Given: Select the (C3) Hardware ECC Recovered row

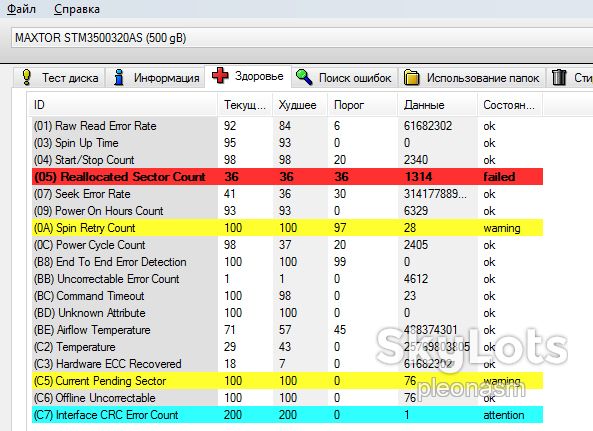Looking at the screenshot, I should click(287, 364).
